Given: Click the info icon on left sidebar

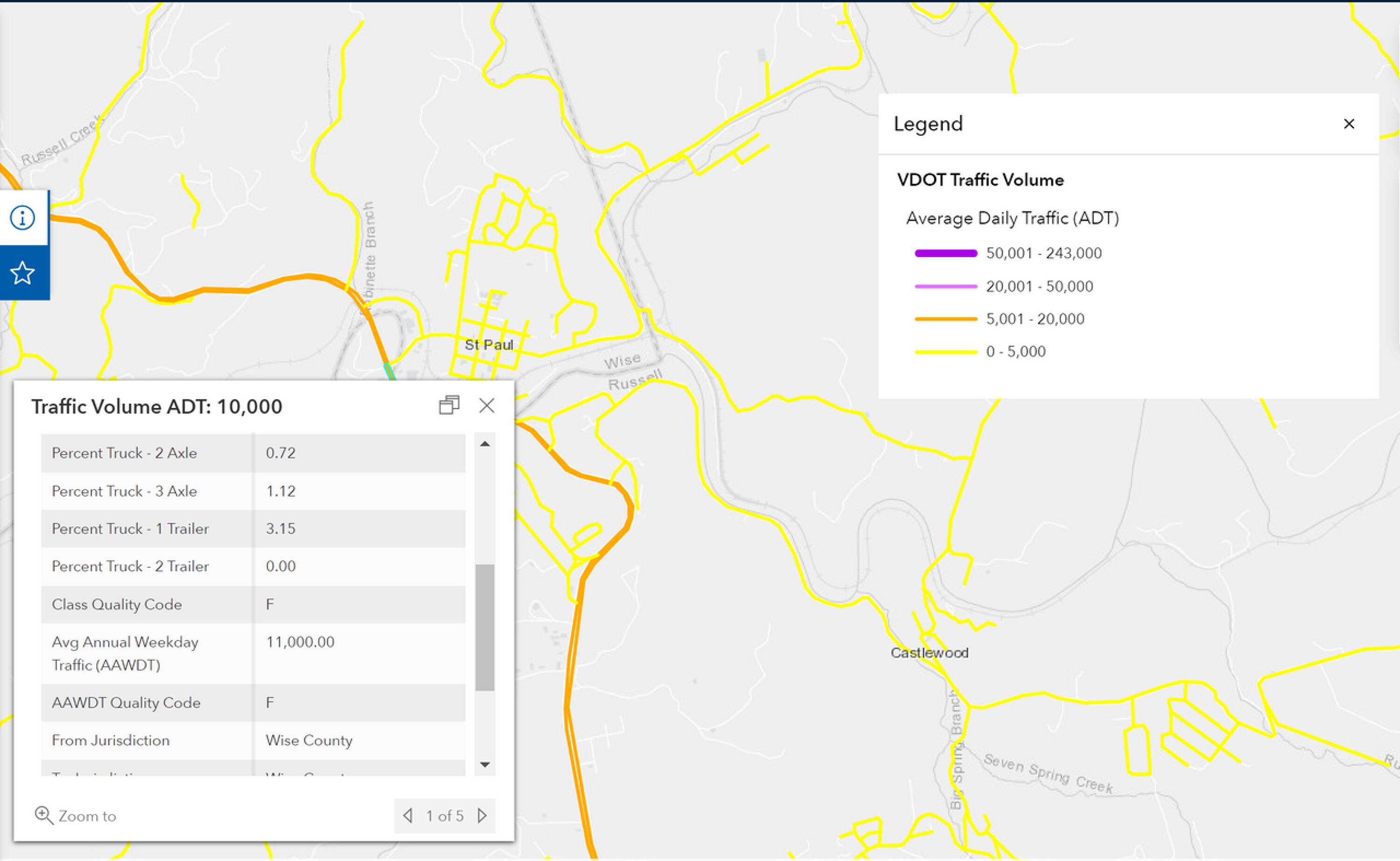Looking at the screenshot, I should point(23,217).
